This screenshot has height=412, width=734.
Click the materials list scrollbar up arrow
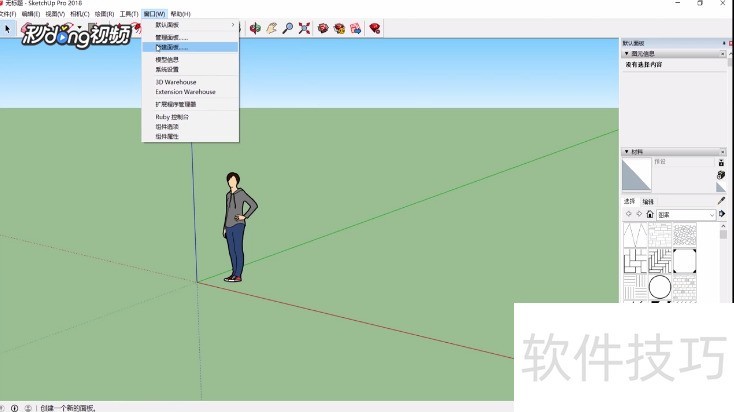pyautogui.click(x=723, y=226)
